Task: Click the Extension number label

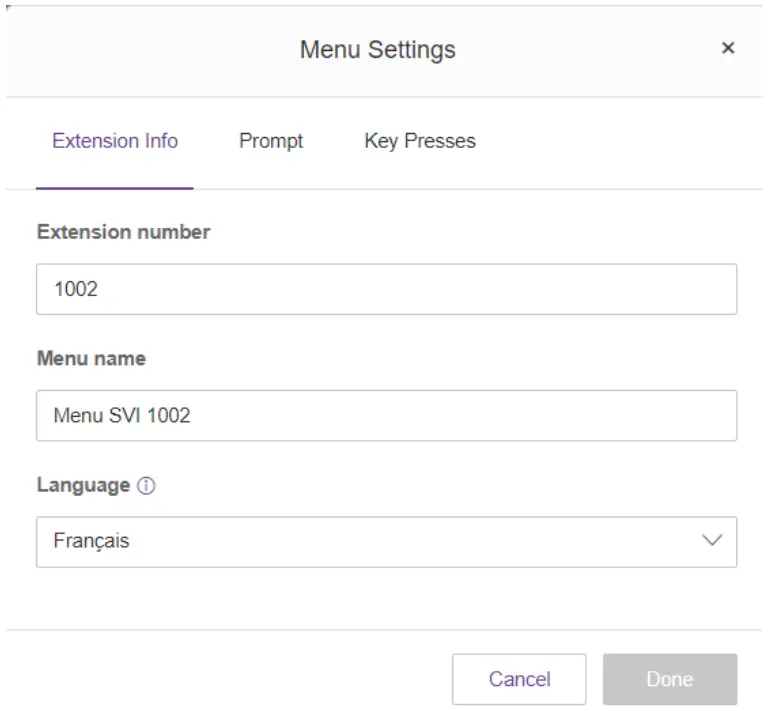Action: click(123, 232)
